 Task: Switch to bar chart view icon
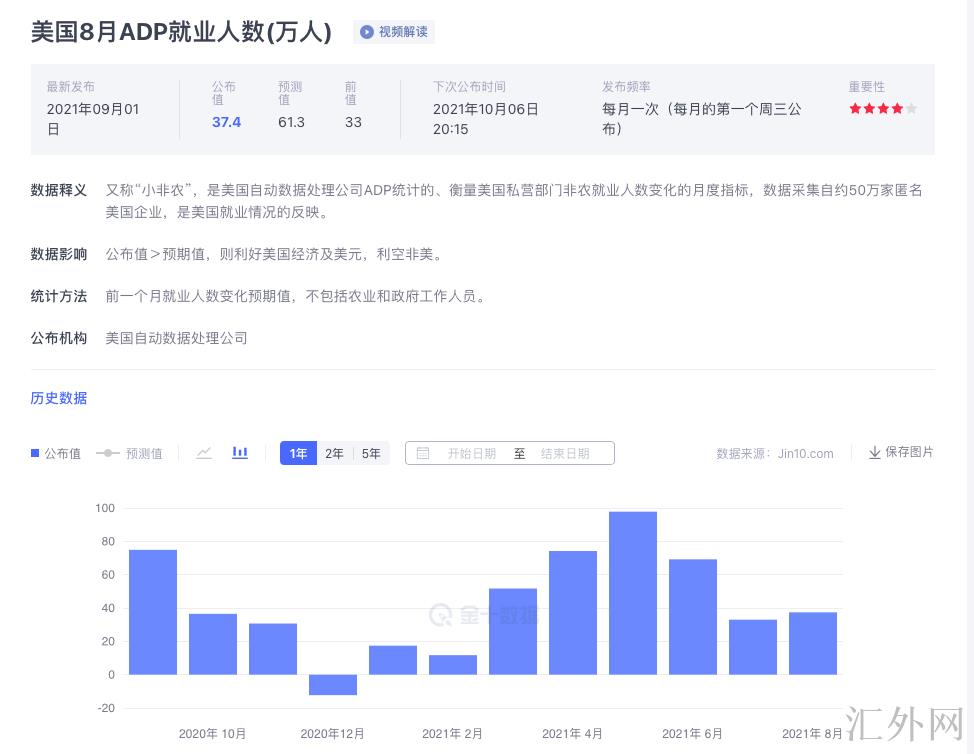point(240,453)
